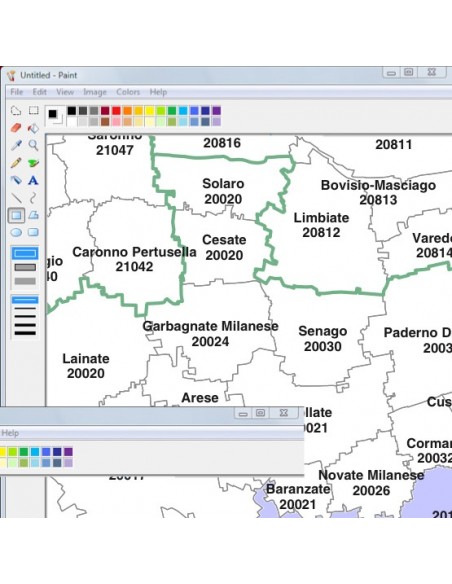Screen dimensions: 452x584
Task: Minimize the main Paint window
Action: [391, 73]
